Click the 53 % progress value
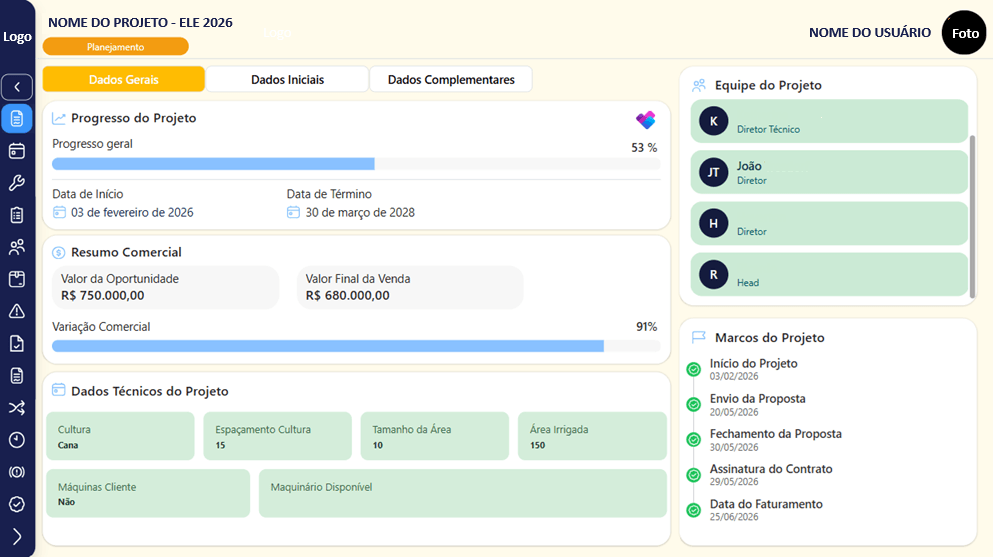The height and width of the screenshot is (557, 993). click(x=644, y=147)
